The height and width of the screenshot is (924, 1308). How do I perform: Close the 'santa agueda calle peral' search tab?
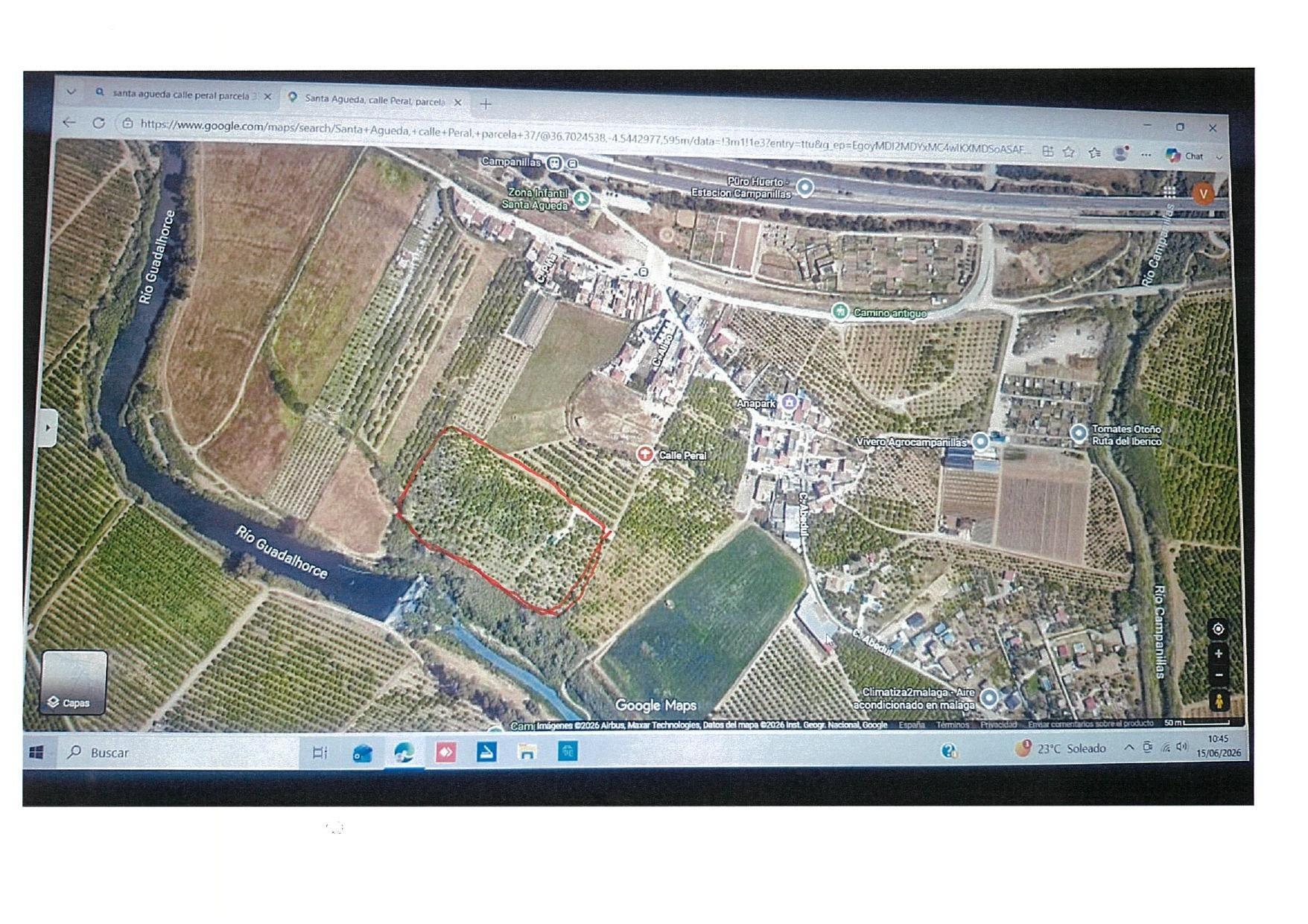267,96
